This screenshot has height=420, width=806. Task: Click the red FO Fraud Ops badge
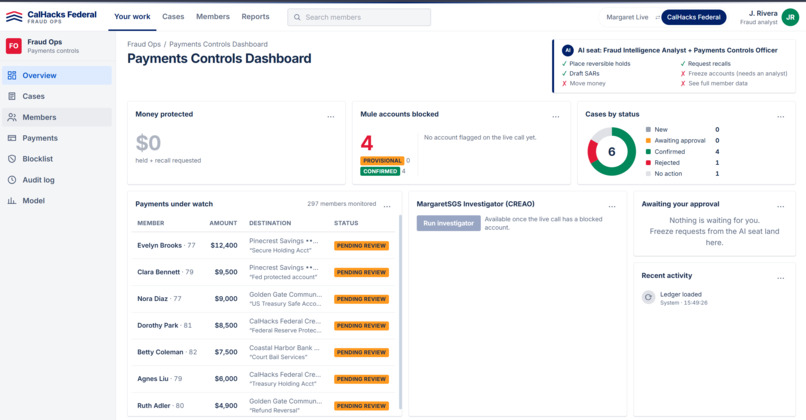pyautogui.click(x=13, y=46)
